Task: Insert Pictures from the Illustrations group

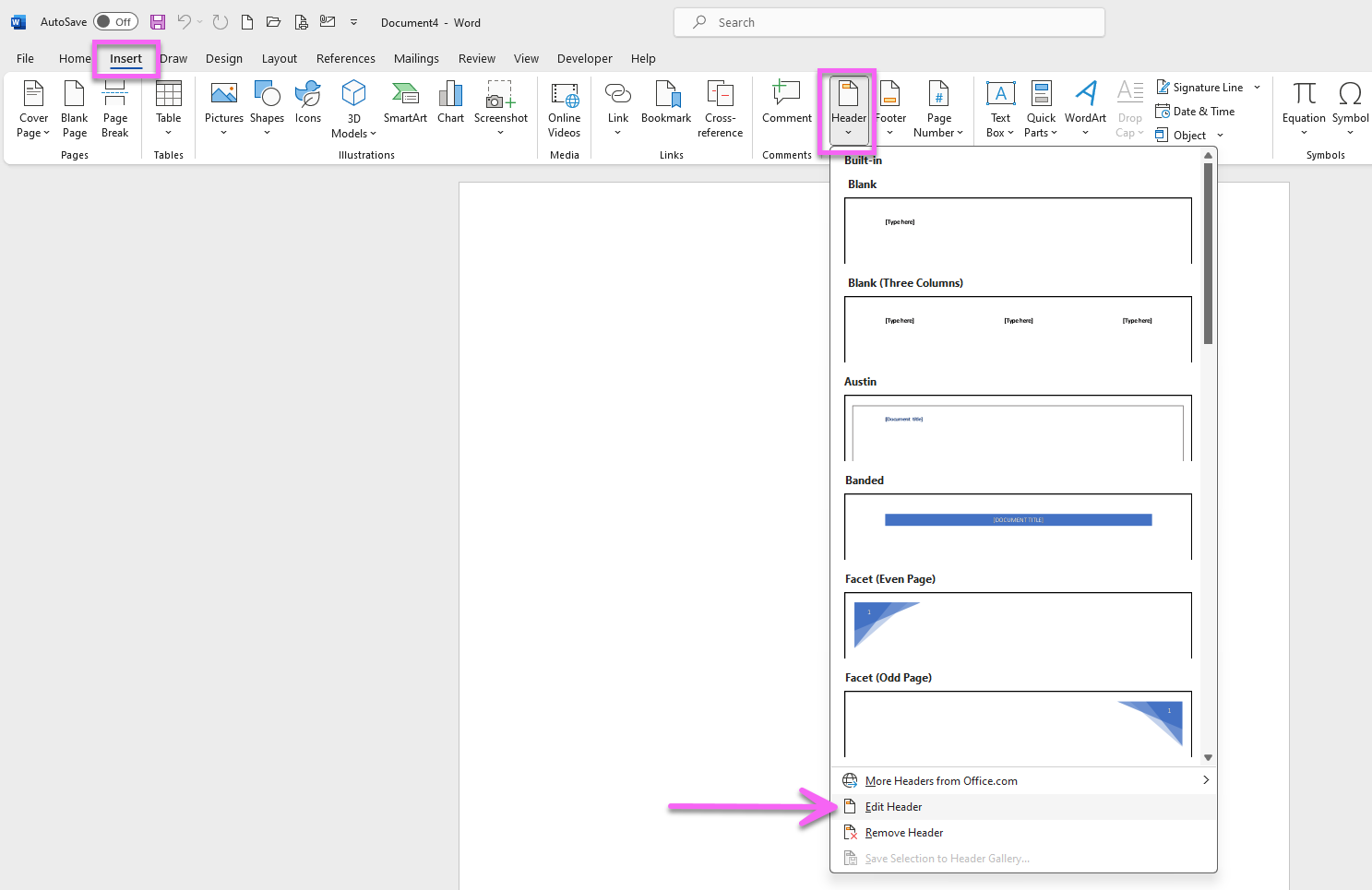Action: (x=223, y=108)
